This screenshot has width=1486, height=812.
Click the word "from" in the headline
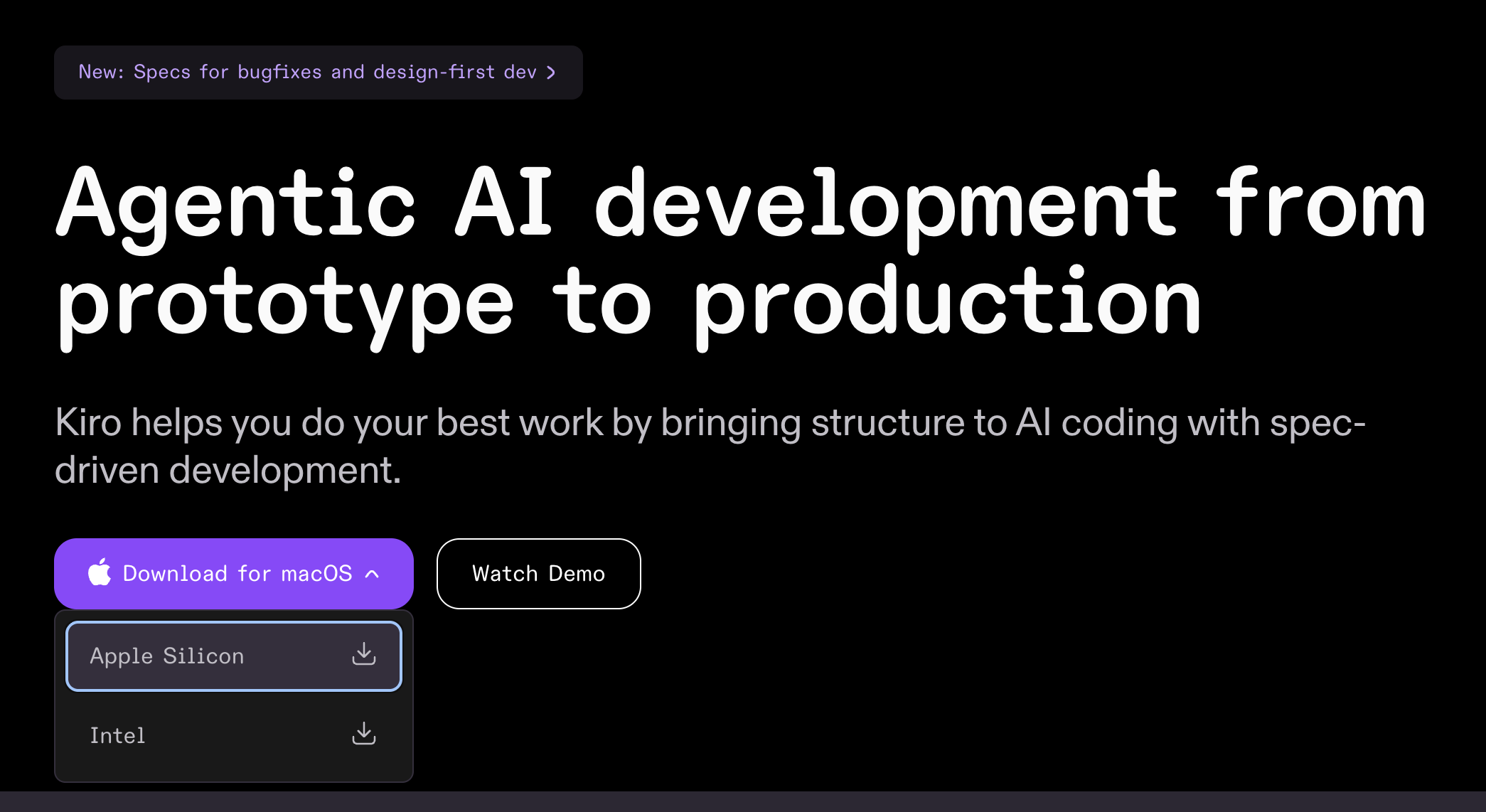(x=1320, y=204)
